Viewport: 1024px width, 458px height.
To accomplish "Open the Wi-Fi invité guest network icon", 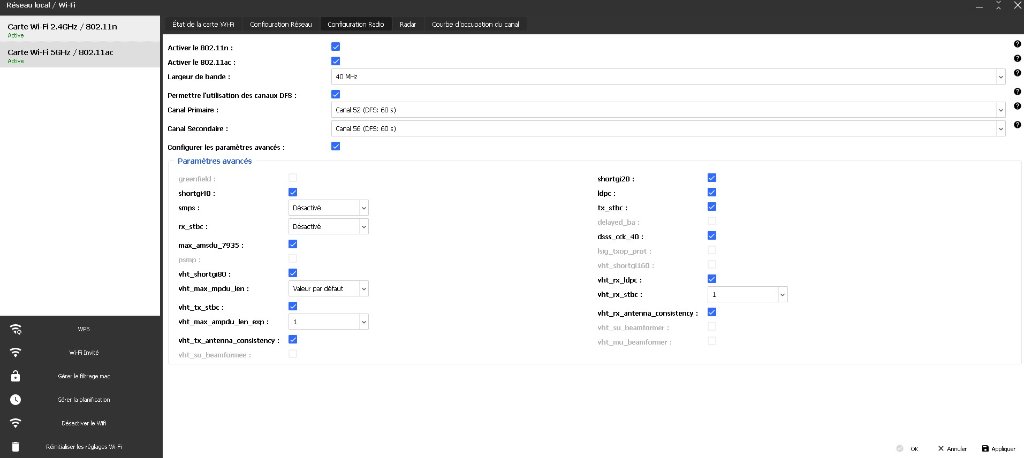I will click(x=16, y=352).
